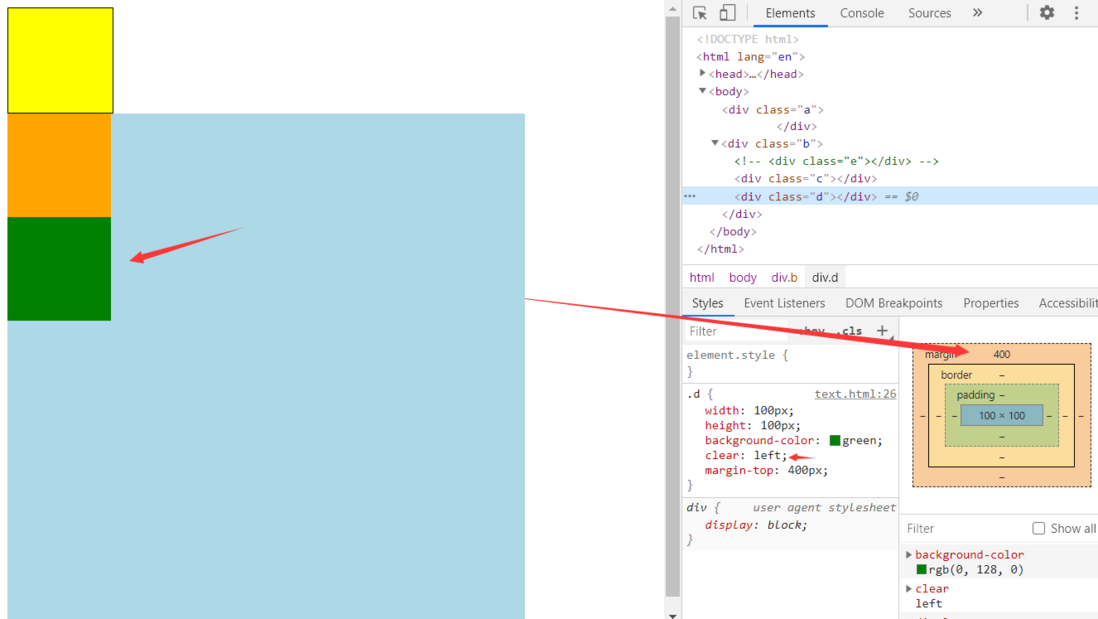Viewport: 1098px width, 619px height.
Task: Expand computed clear property
Action: (x=909, y=589)
